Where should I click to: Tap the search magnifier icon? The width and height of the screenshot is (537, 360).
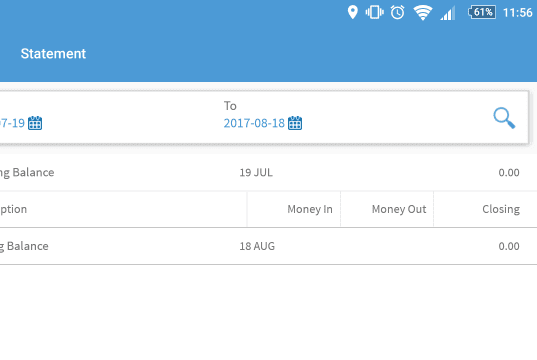[x=504, y=118]
